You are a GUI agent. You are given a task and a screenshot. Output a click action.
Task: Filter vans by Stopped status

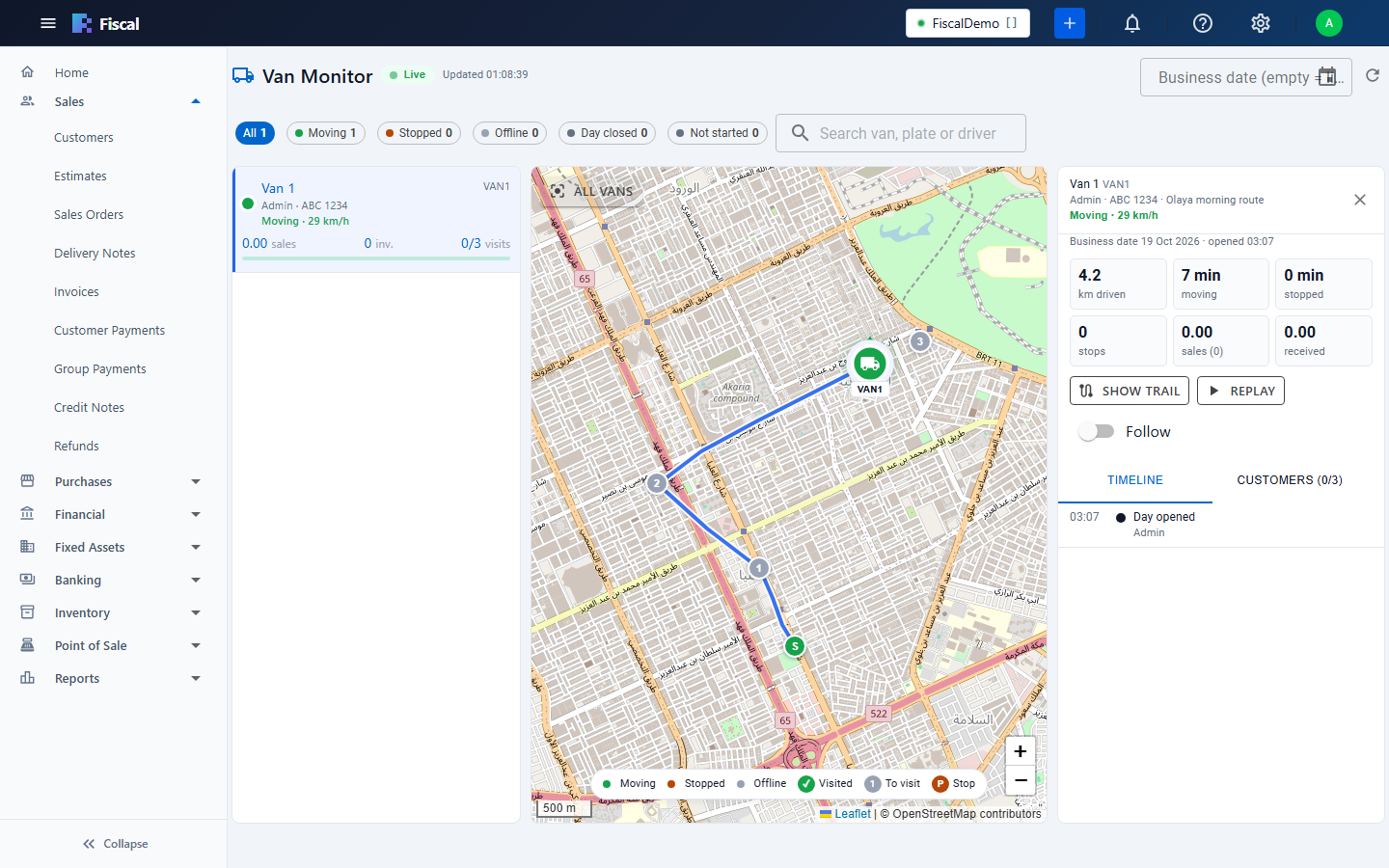pos(419,133)
